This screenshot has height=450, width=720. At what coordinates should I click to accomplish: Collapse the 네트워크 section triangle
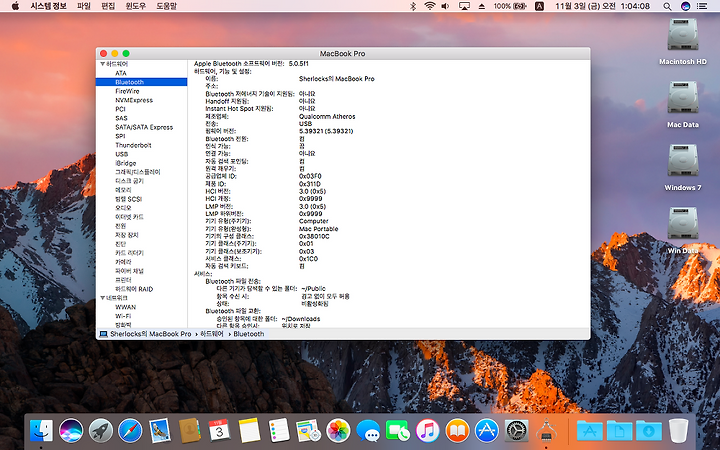pyautogui.click(x=103, y=298)
